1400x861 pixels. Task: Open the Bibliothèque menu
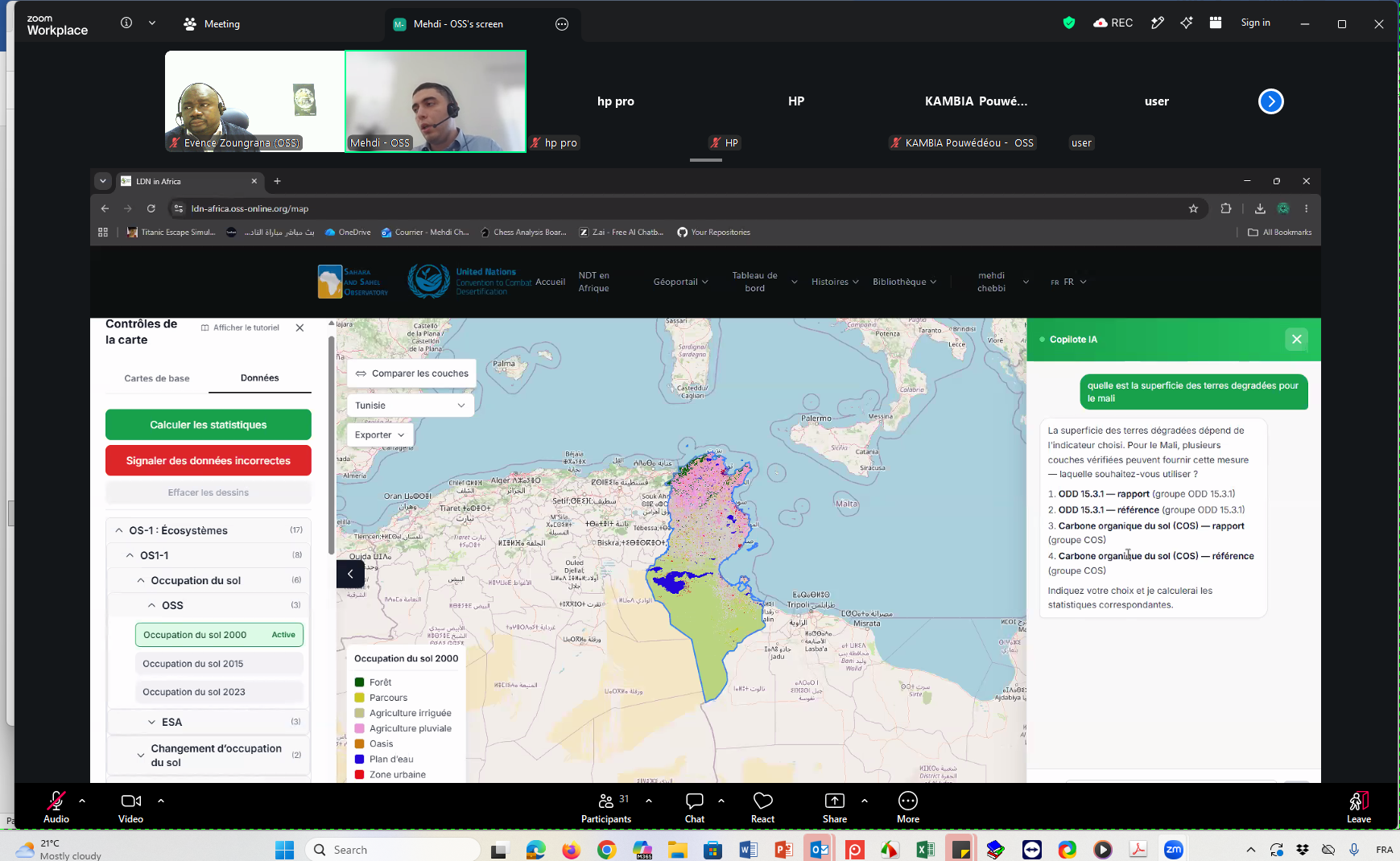[x=904, y=282]
